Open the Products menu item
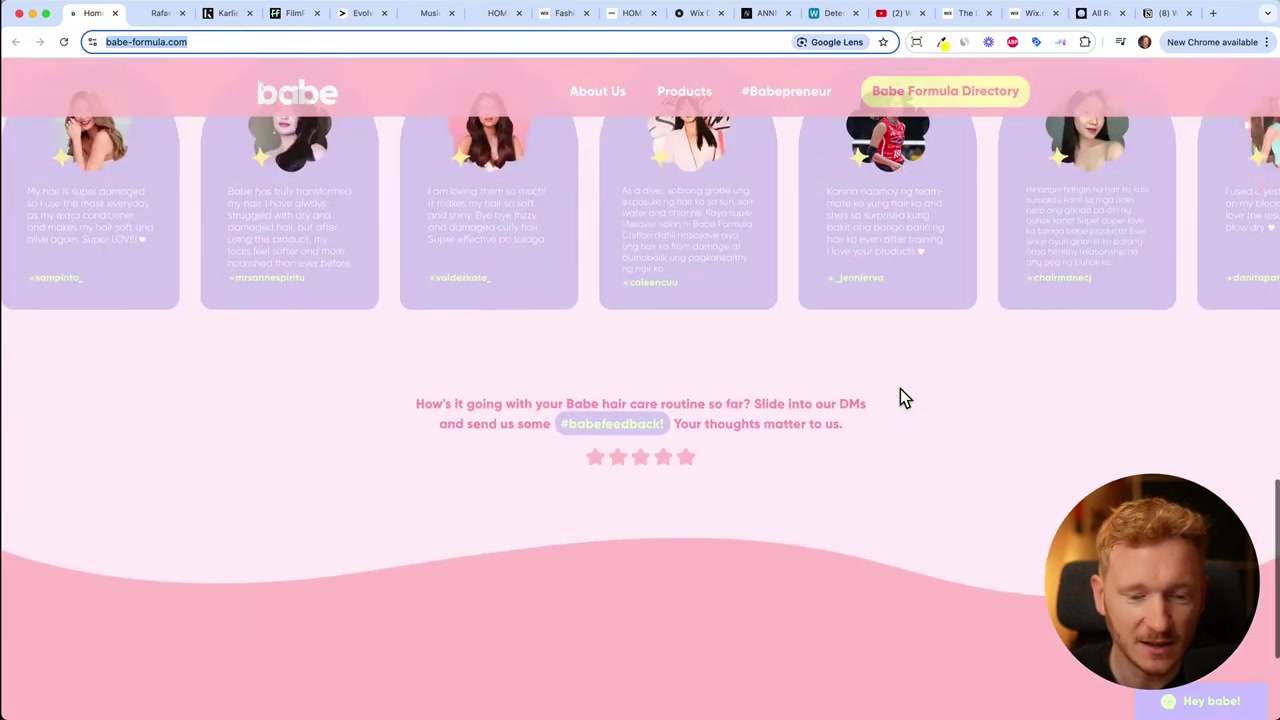The image size is (1280, 720). 684,91
